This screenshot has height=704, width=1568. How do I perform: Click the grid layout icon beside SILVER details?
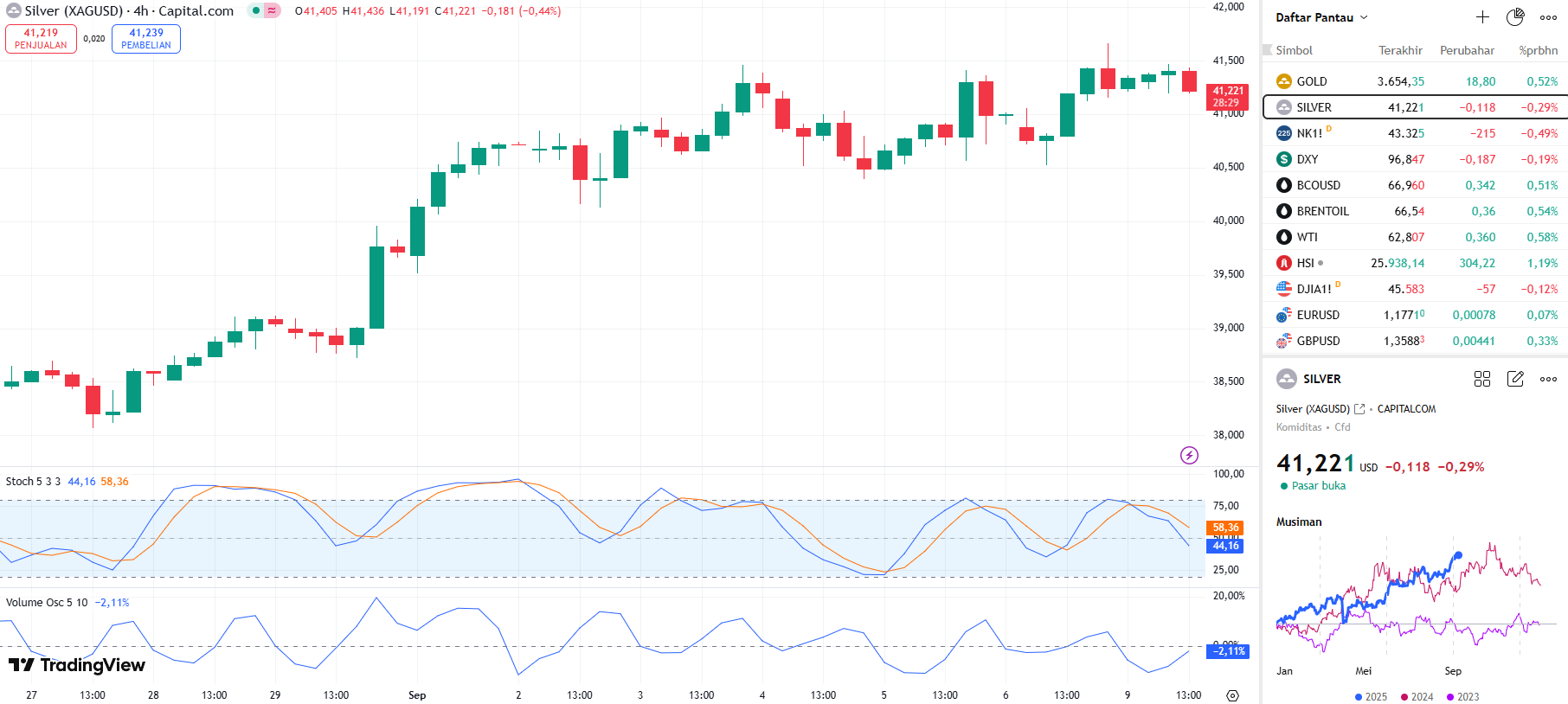(x=1482, y=379)
